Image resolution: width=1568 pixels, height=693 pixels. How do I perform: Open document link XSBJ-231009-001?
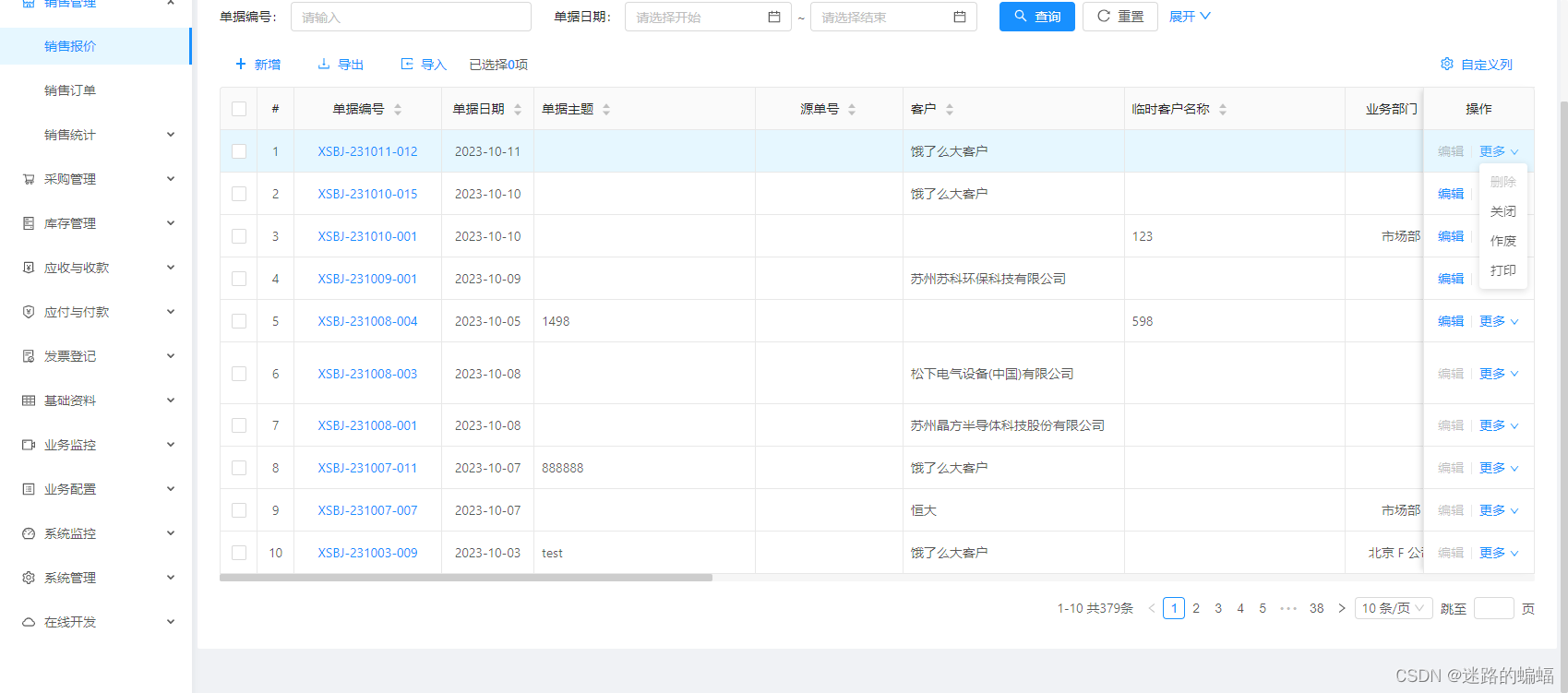point(367,279)
